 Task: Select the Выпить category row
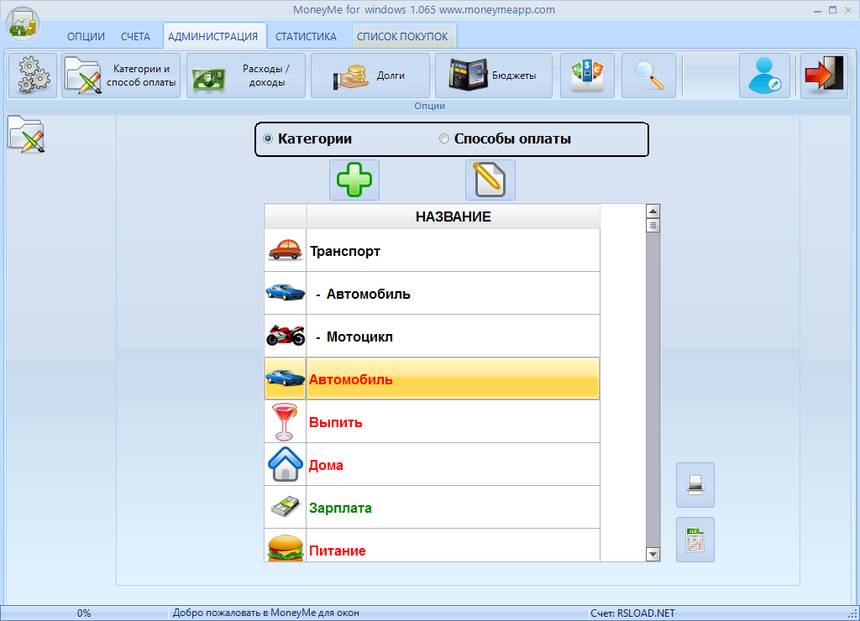click(432, 421)
